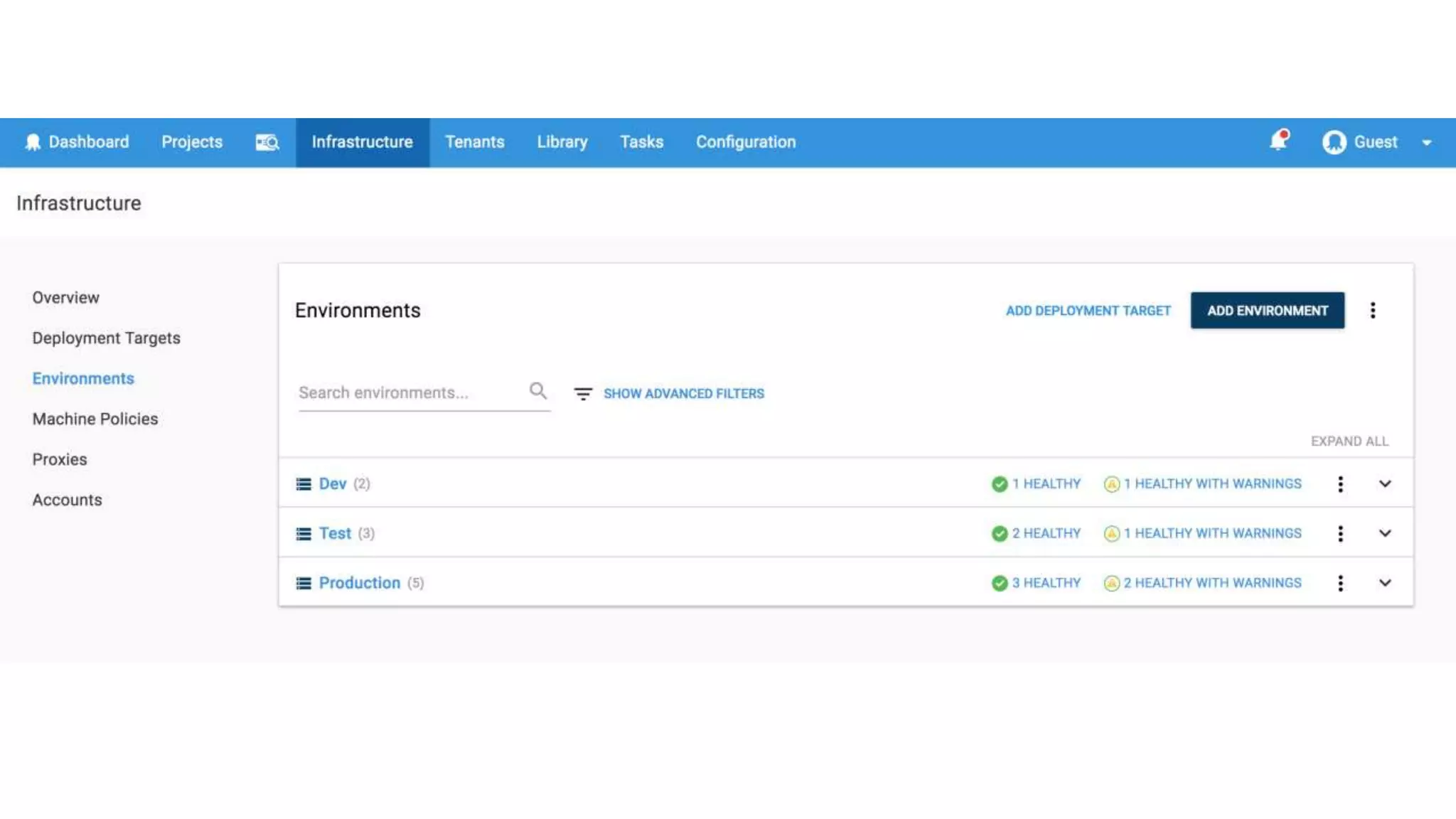Screen dimensions: 1456x819
Task: Click the Dev environment list icon
Action: click(304, 484)
